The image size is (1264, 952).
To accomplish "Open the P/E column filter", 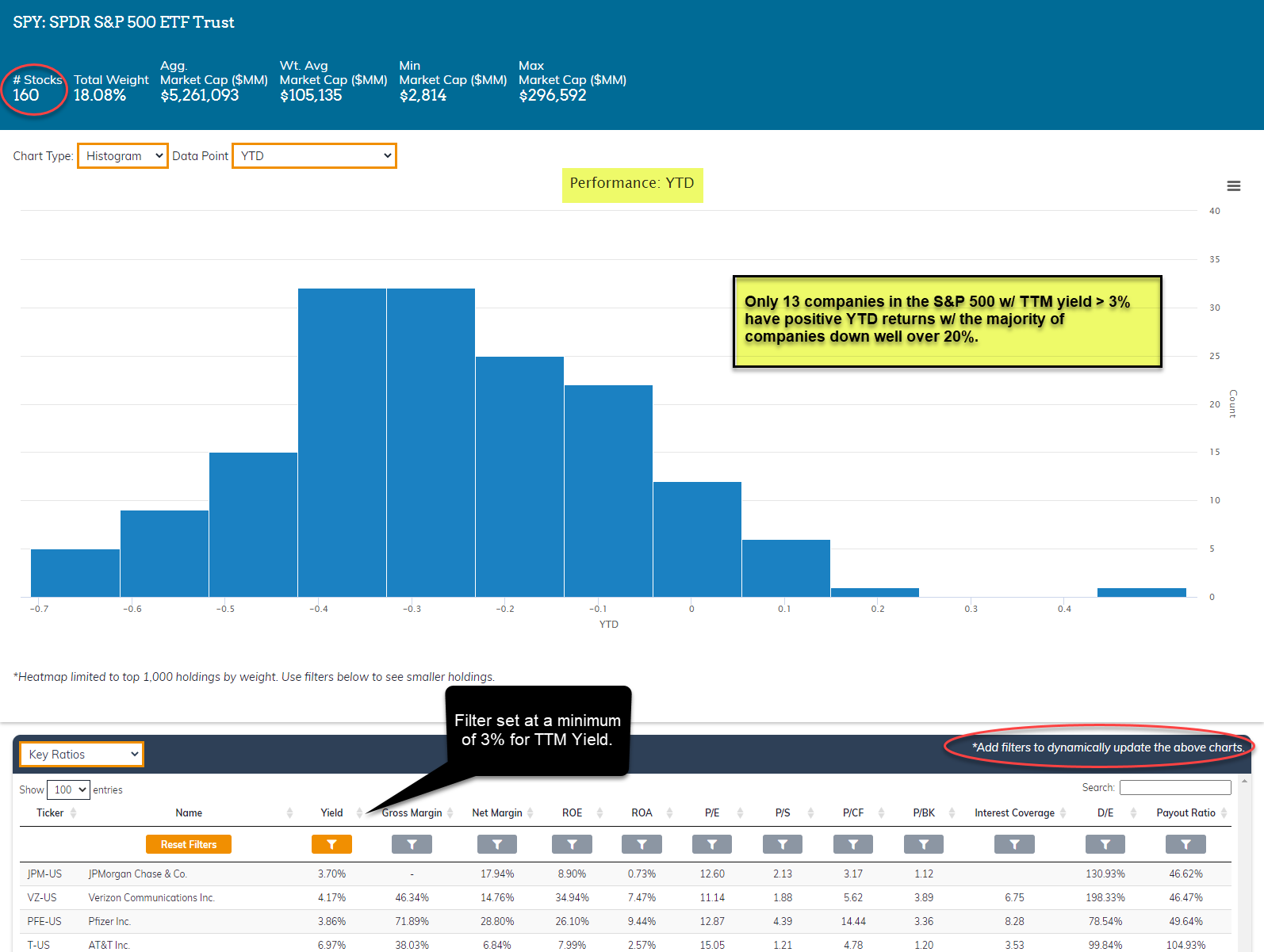I will coord(712,844).
